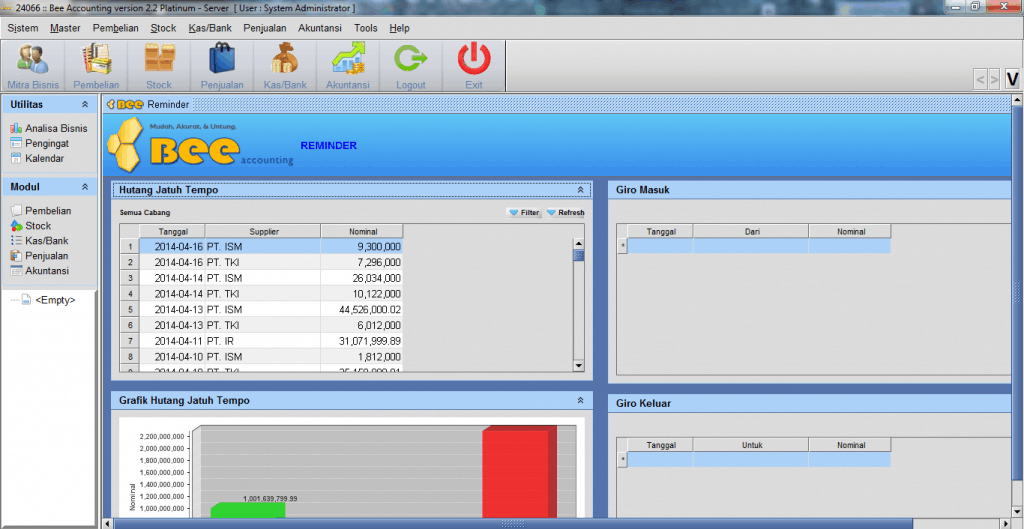Select Pembelian in Modul panel
The width and height of the screenshot is (1024, 529).
point(40,211)
